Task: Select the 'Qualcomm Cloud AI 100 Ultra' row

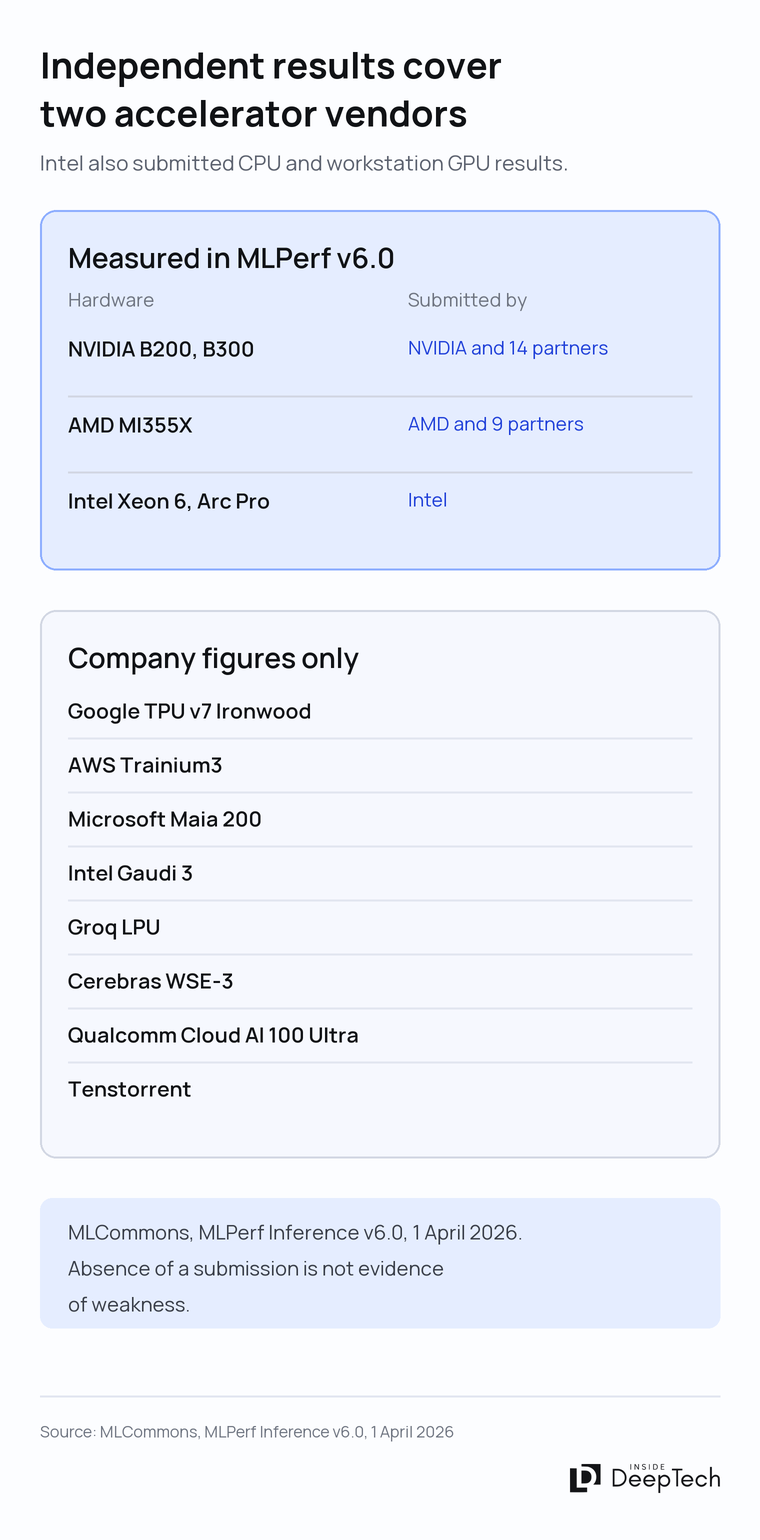Action: (380, 1035)
